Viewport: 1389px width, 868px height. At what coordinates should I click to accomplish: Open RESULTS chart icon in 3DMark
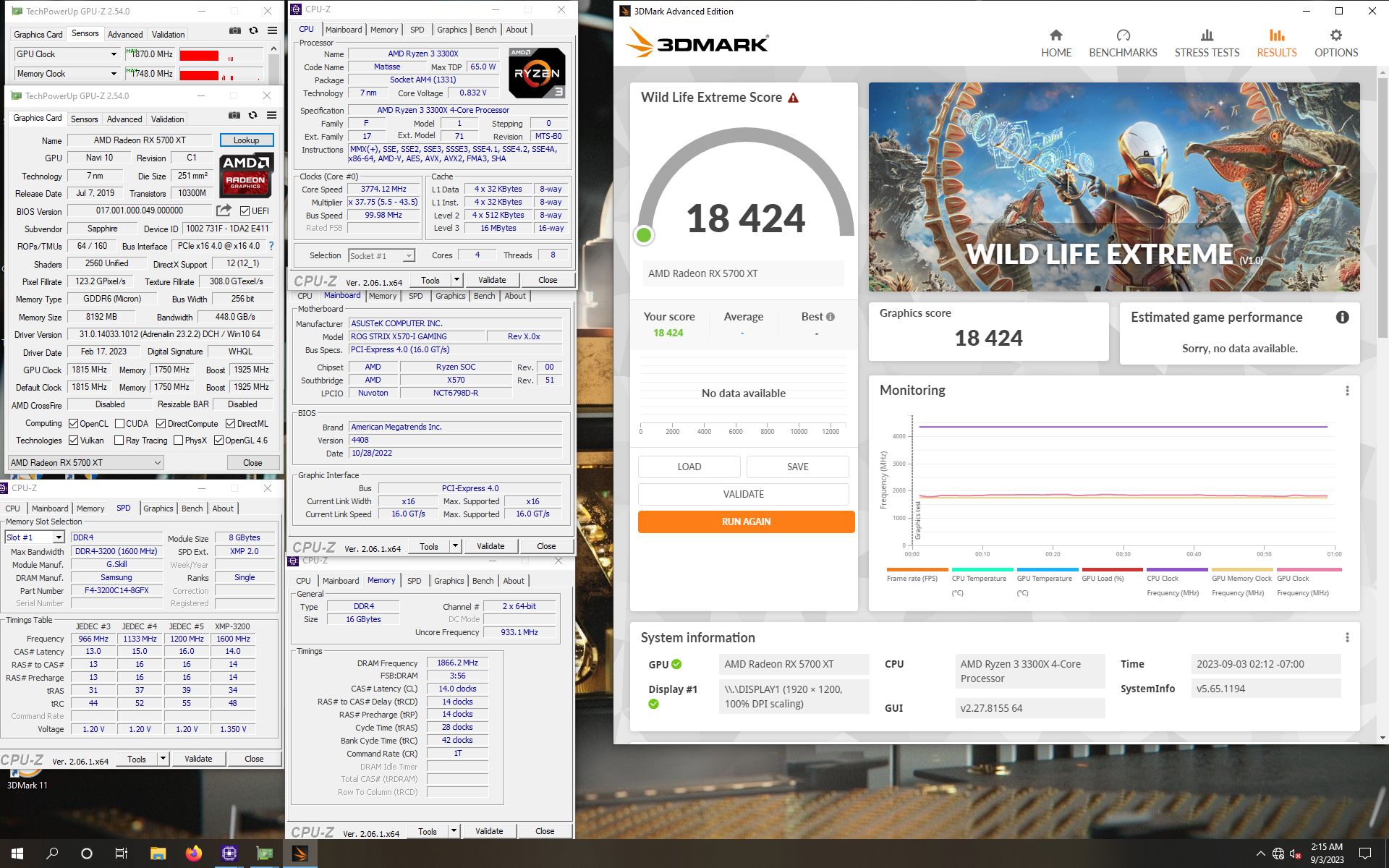pyautogui.click(x=1277, y=35)
